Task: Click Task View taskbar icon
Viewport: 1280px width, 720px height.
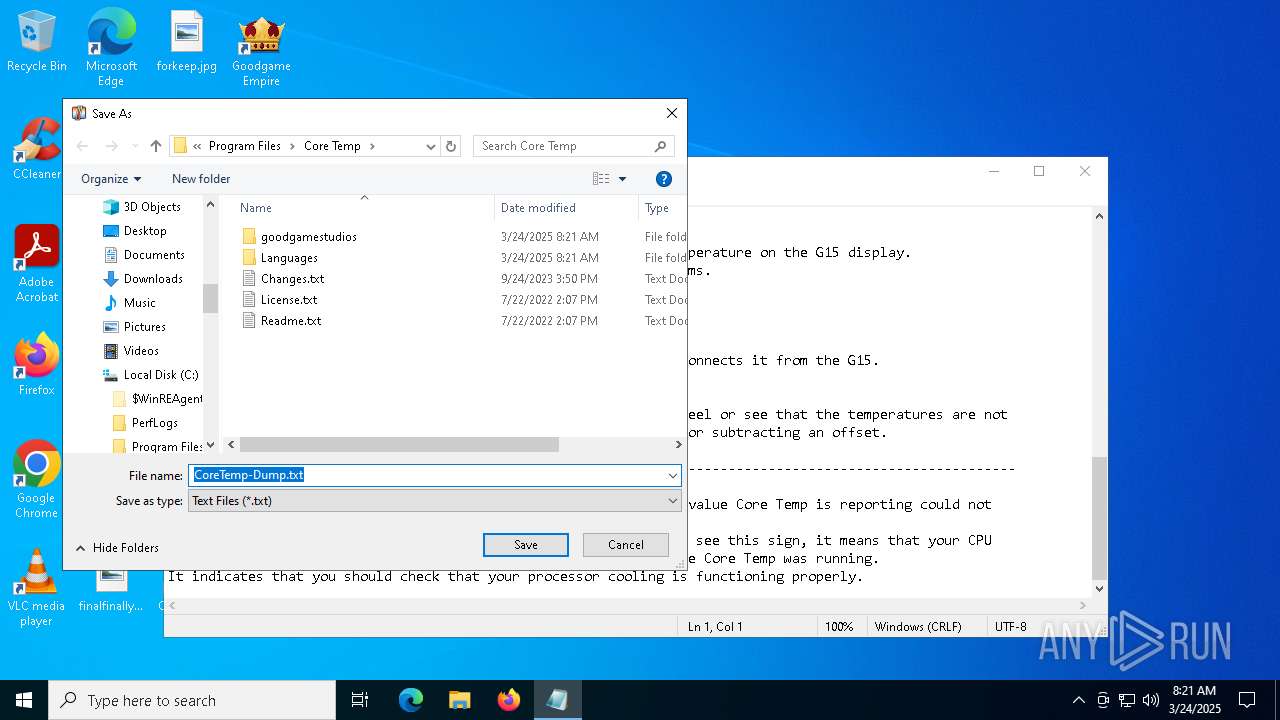Action: click(360, 700)
